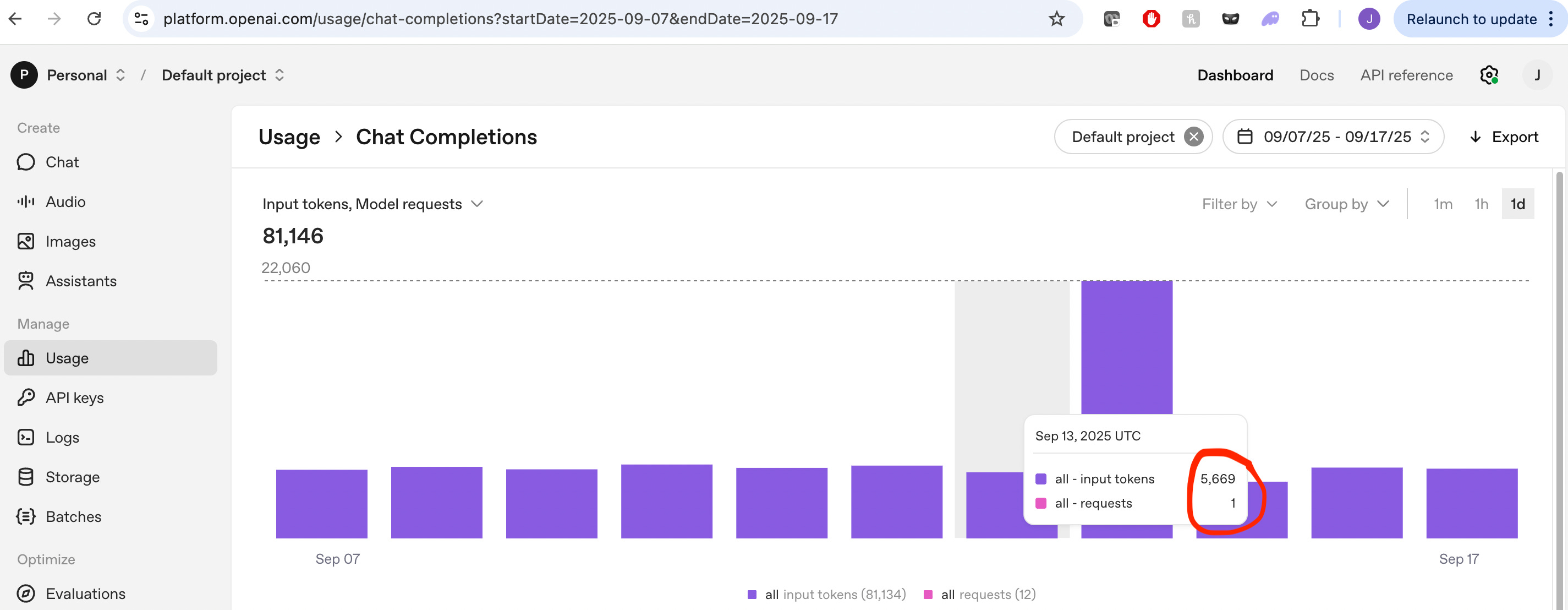Open the Storage section
This screenshot has width=1568, height=610.
[x=72, y=477]
